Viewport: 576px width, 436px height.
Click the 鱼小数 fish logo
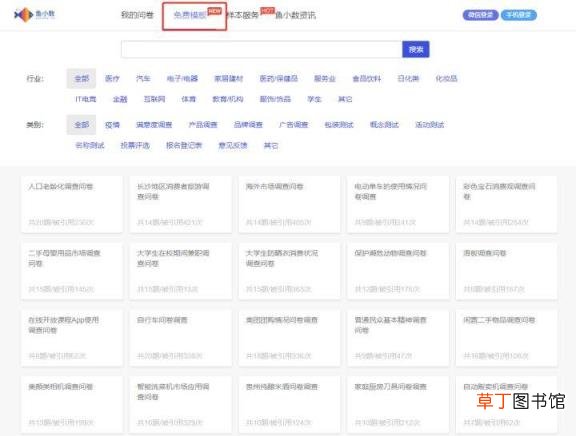34,15
